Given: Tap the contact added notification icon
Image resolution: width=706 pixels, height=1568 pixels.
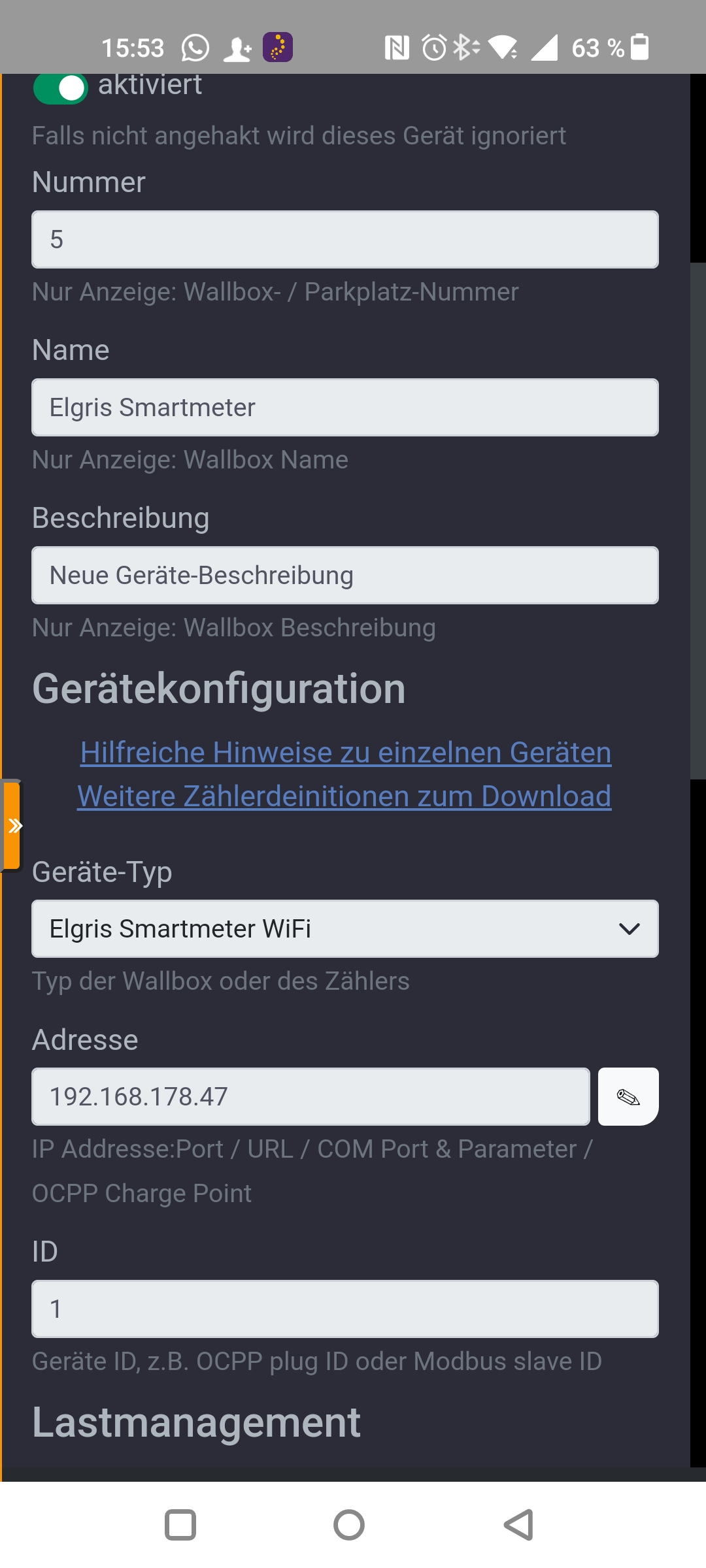Looking at the screenshot, I should click(x=237, y=48).
